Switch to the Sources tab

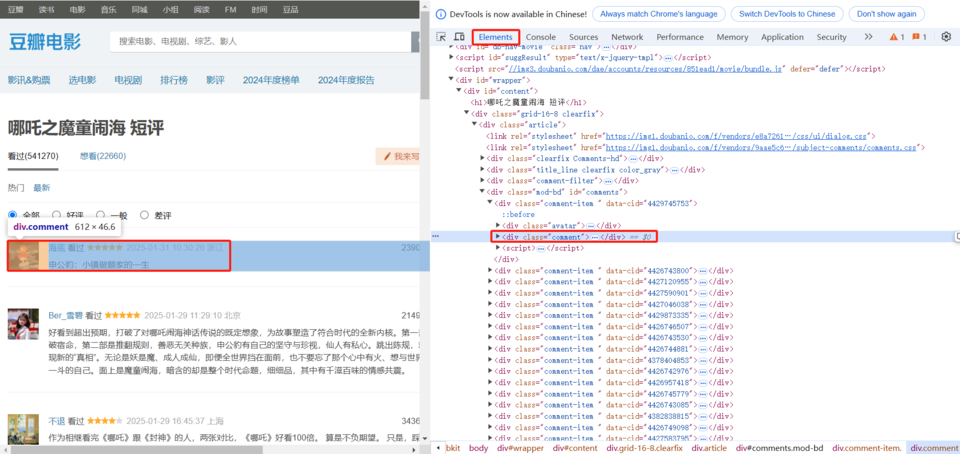point(583,37)
